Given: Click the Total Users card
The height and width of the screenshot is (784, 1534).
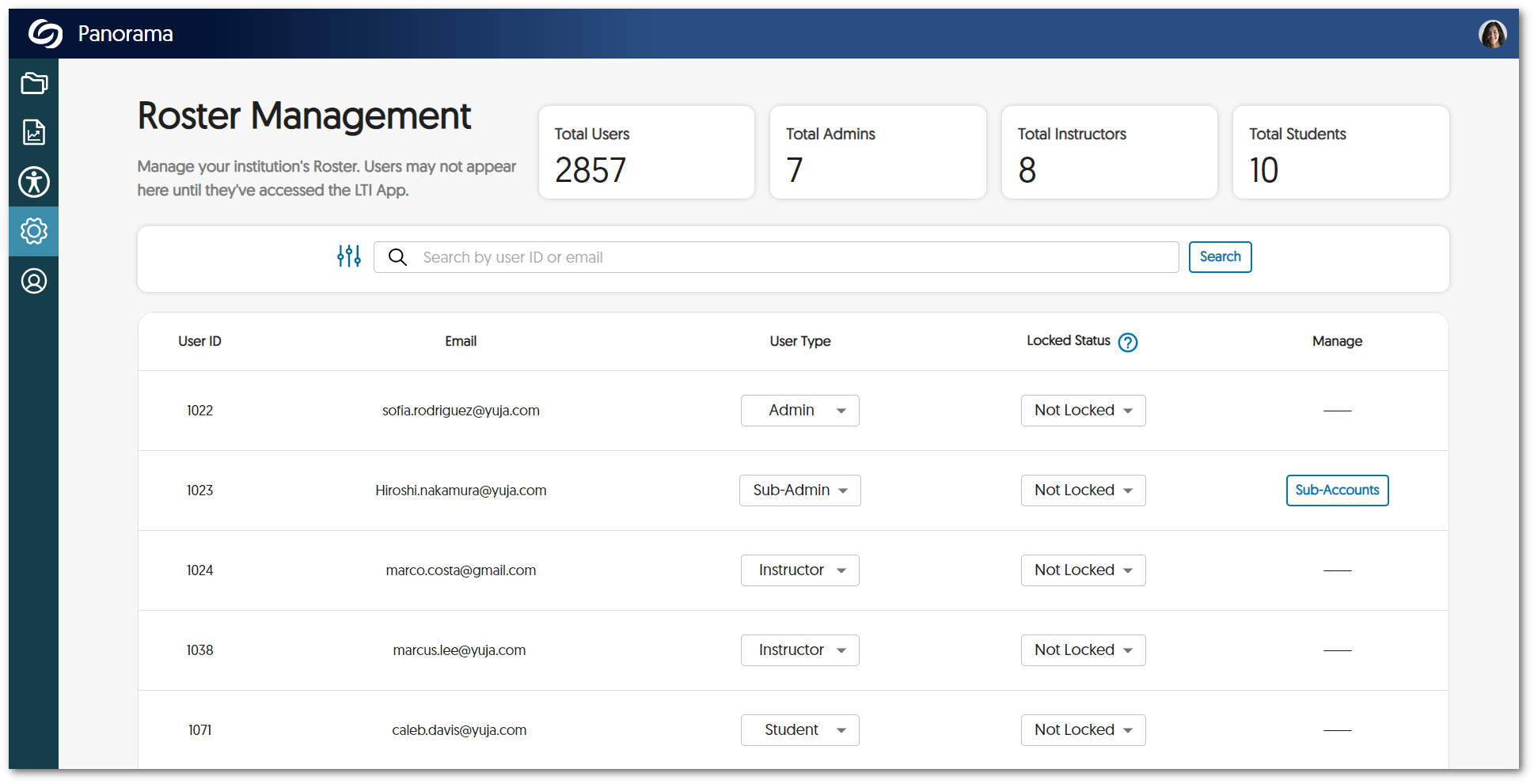Looking at the screenshot, I should click(x=646, y=153).
